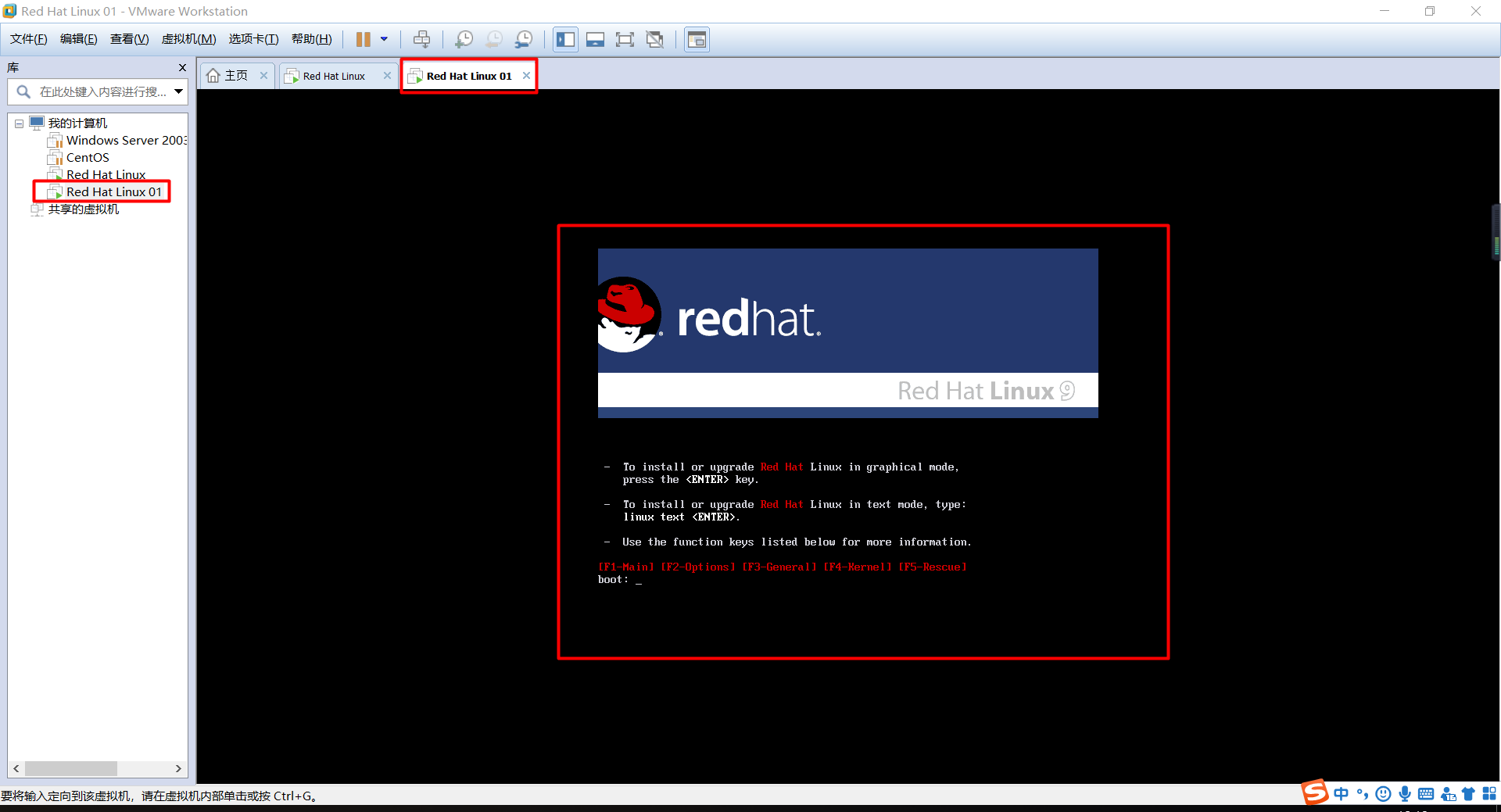Click the library horizontal scrollbar right arrow
Screen dimensions: 1501x812
(179, 769)
